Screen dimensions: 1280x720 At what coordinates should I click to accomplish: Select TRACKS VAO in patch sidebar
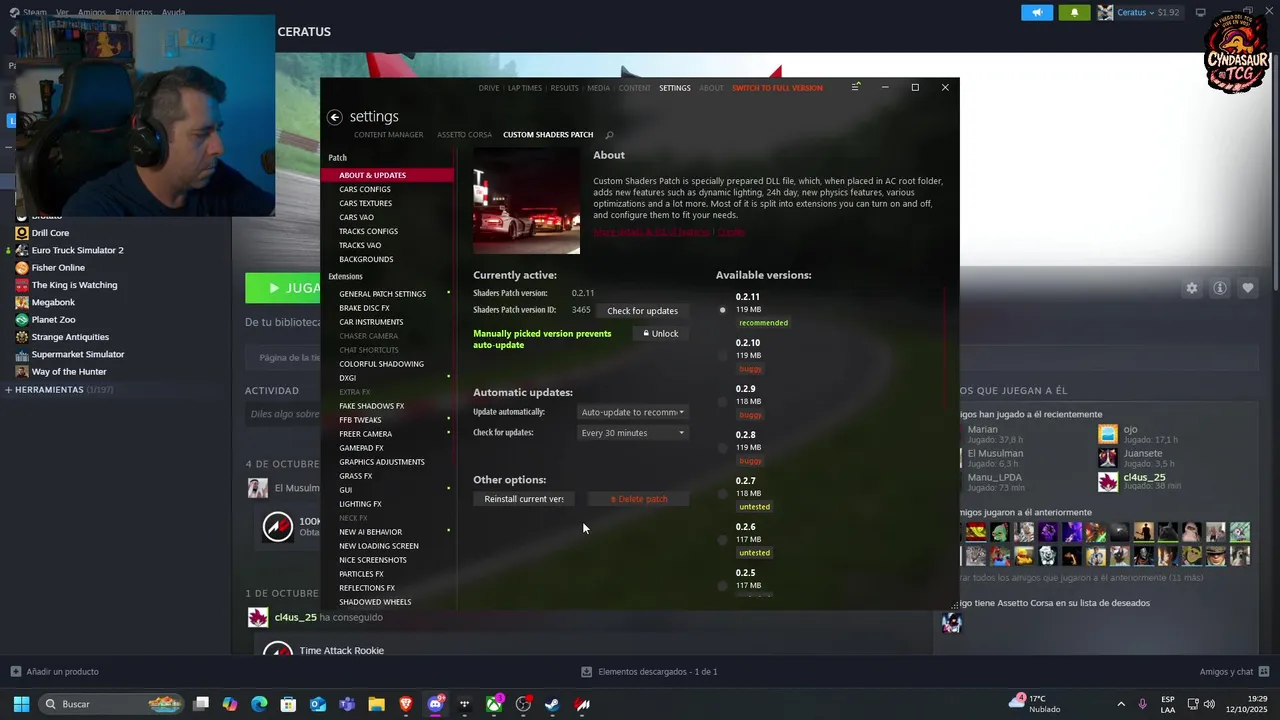click(360, 245)
